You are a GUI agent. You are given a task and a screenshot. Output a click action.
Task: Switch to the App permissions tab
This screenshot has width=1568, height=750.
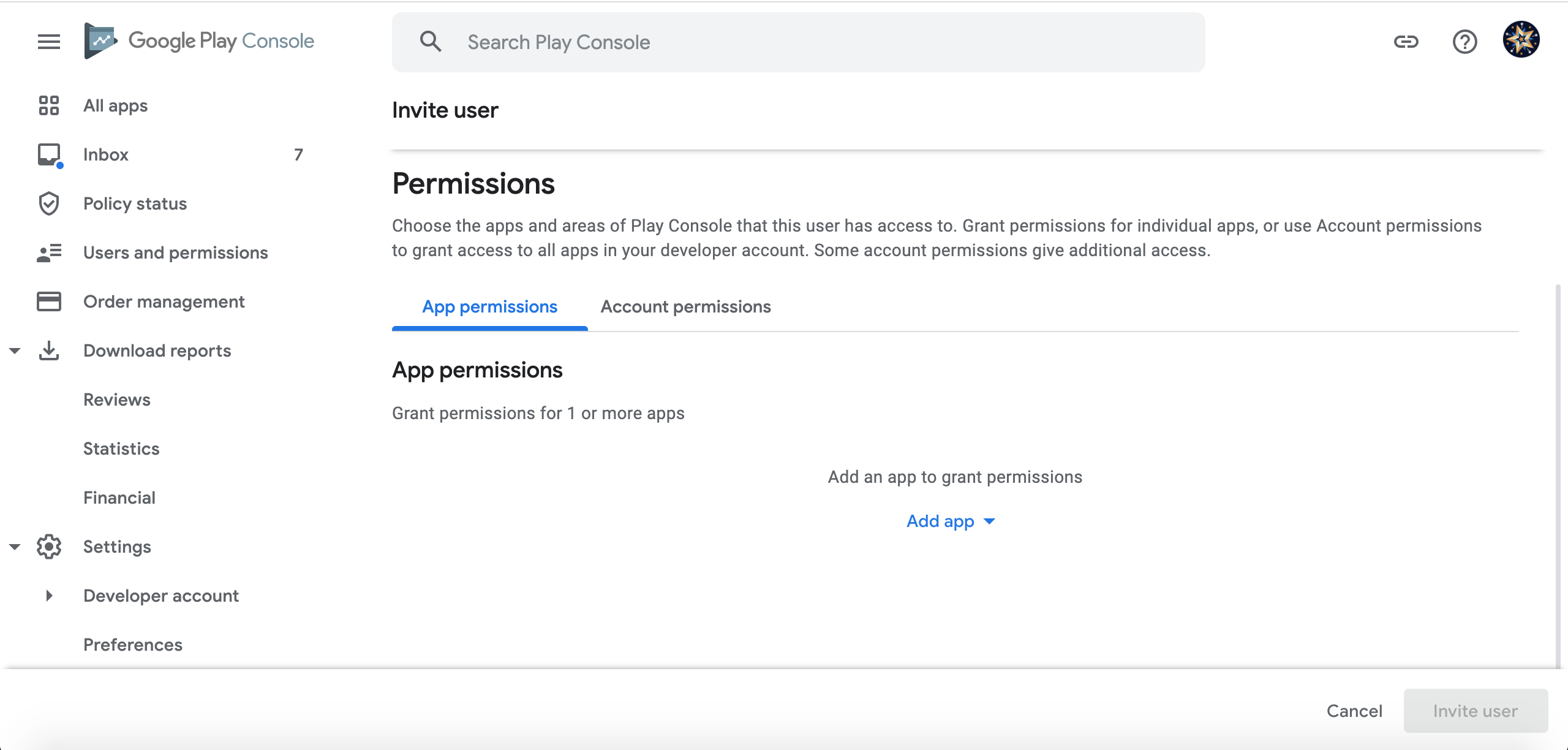[x=490, y=306]
